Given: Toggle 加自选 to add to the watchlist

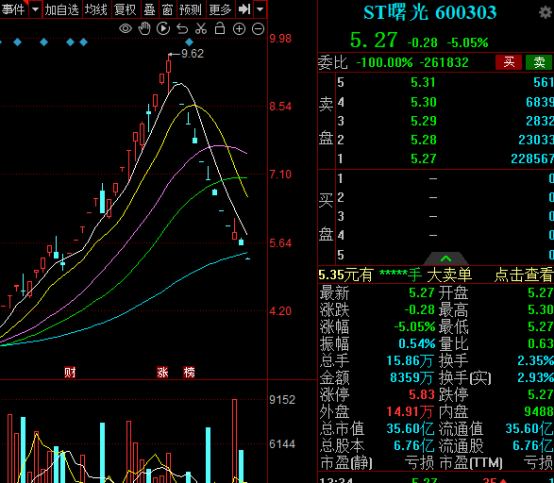Looking at the screenshot, I should (x=62, y=10).
